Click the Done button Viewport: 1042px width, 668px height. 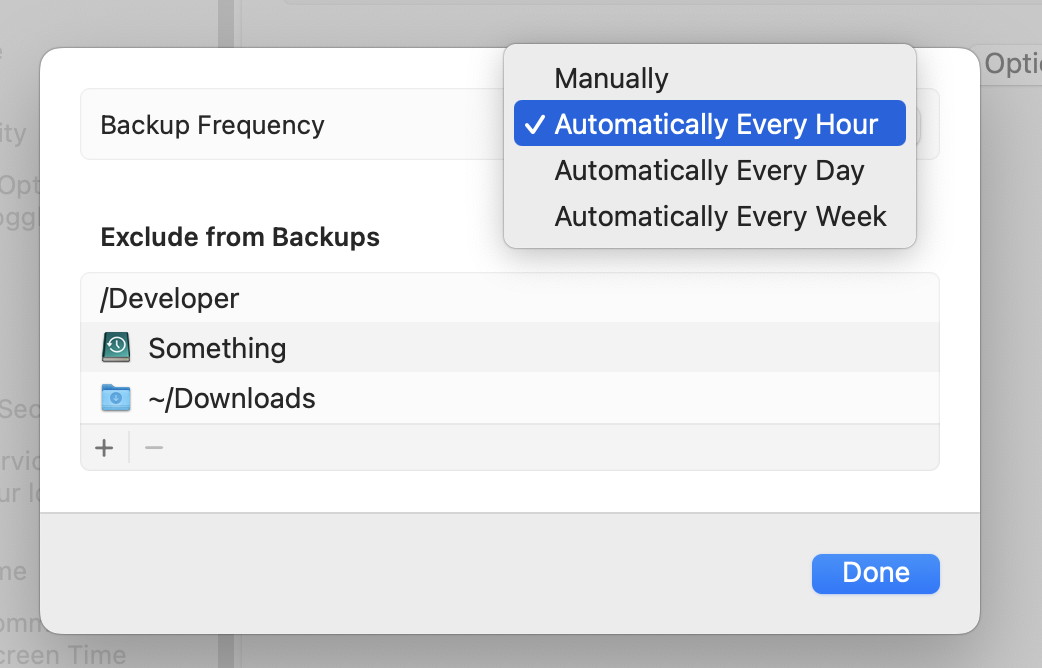[x=875, y=573]
